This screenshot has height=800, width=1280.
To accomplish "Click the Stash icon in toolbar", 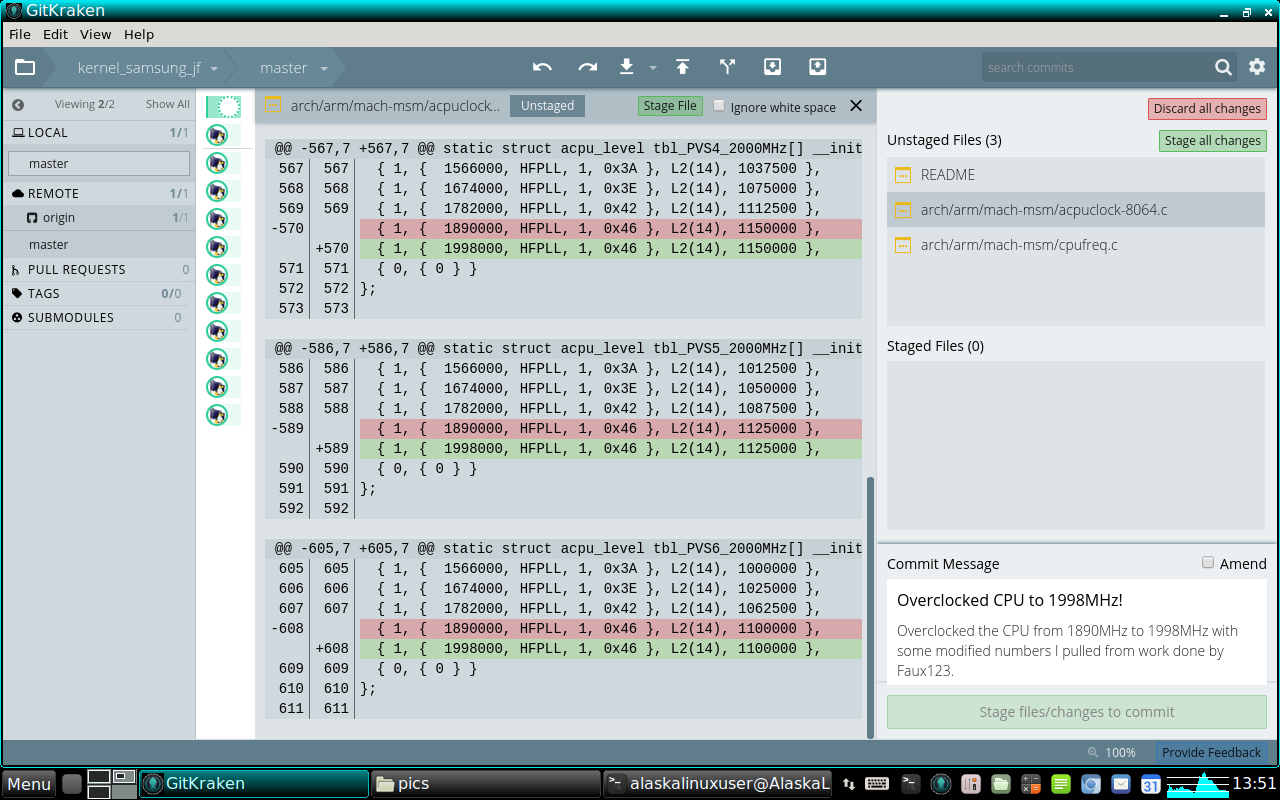I will click(x=772, y=67).
